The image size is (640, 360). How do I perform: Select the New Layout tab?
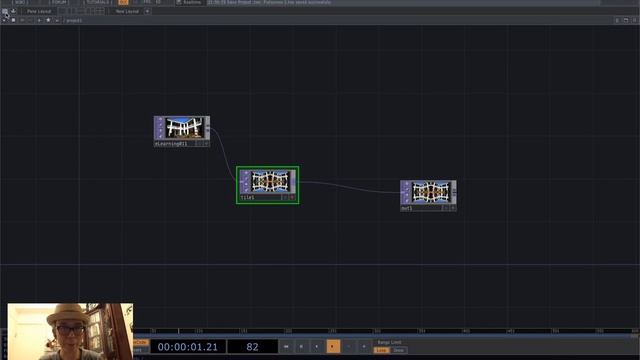[127, 11]
